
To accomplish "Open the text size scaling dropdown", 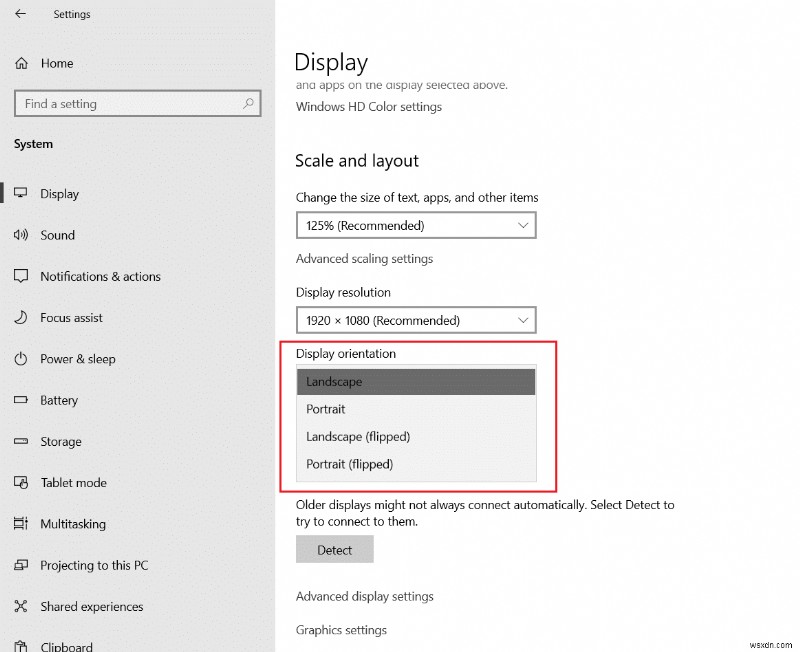I will pos(416,225).
